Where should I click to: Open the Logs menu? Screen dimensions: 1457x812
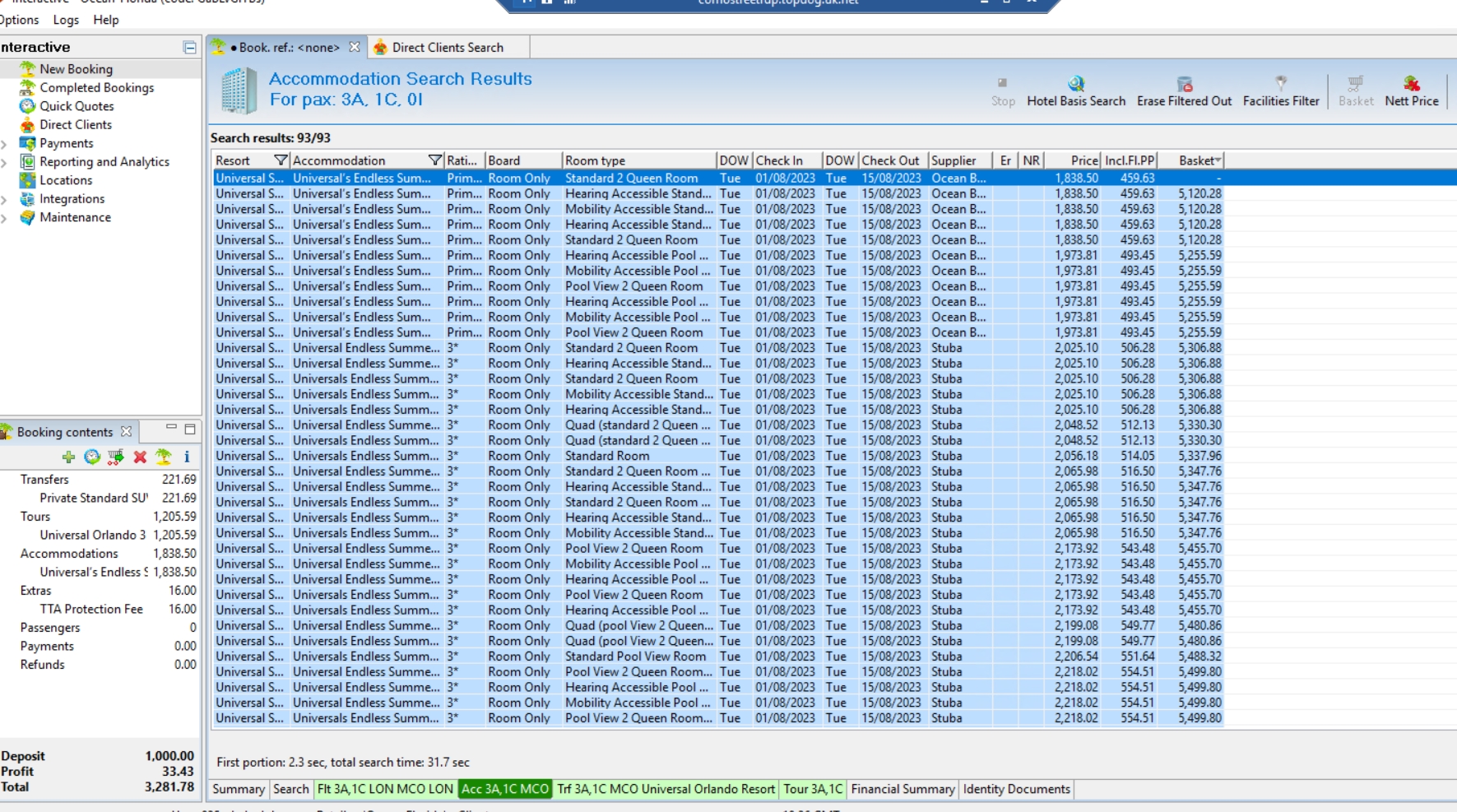pos(66,20)
